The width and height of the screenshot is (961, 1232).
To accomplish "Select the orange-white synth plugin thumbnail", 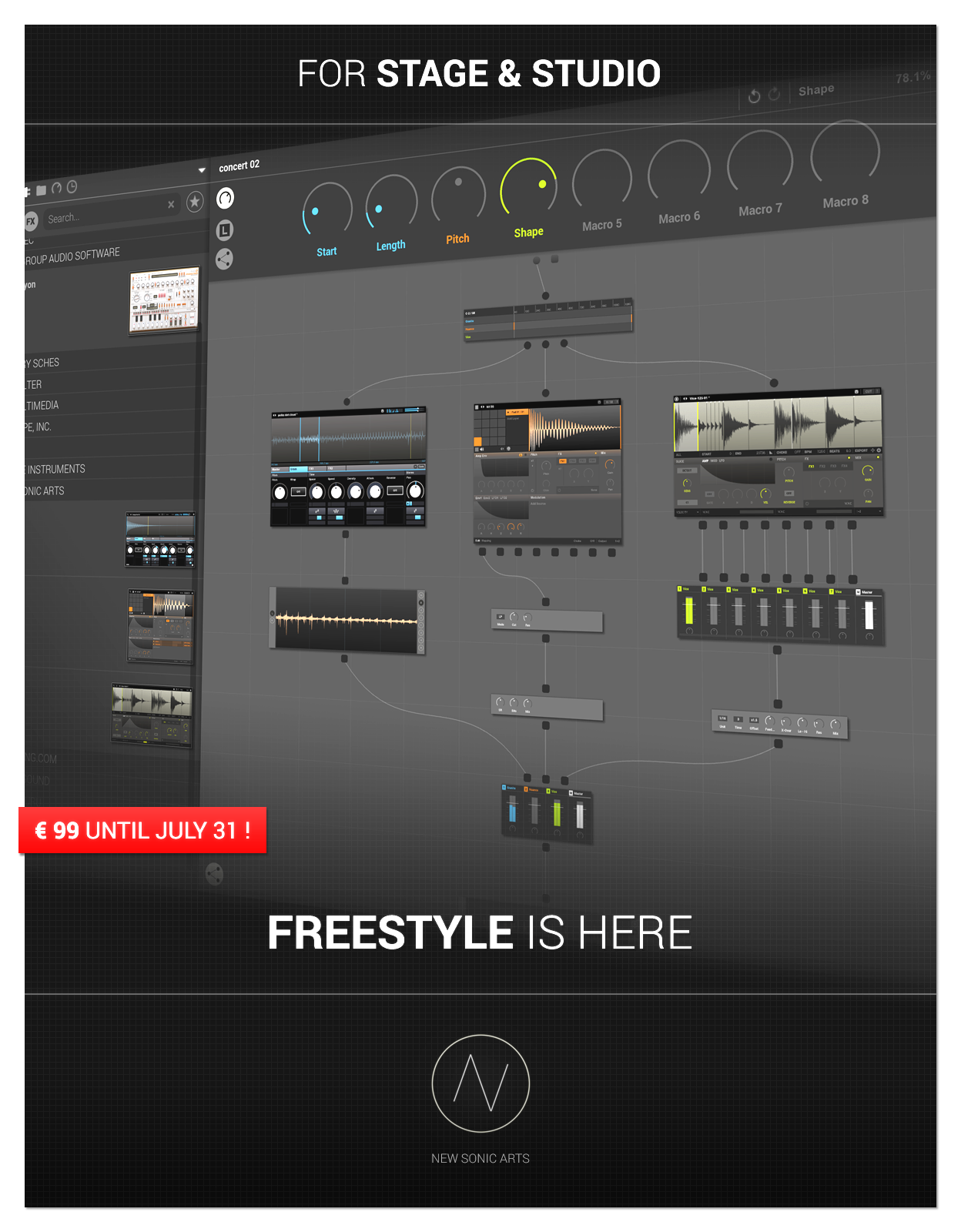I will point(163,301).
